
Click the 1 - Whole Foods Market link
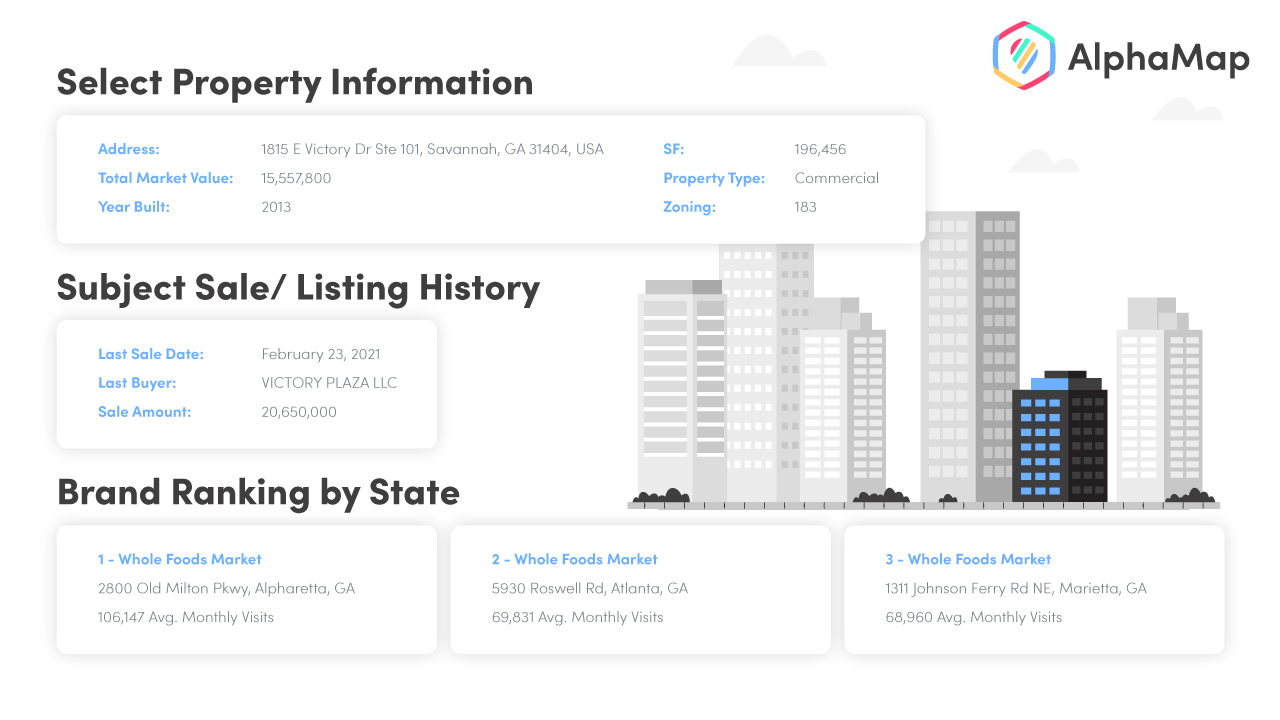[x=180, y=559]
